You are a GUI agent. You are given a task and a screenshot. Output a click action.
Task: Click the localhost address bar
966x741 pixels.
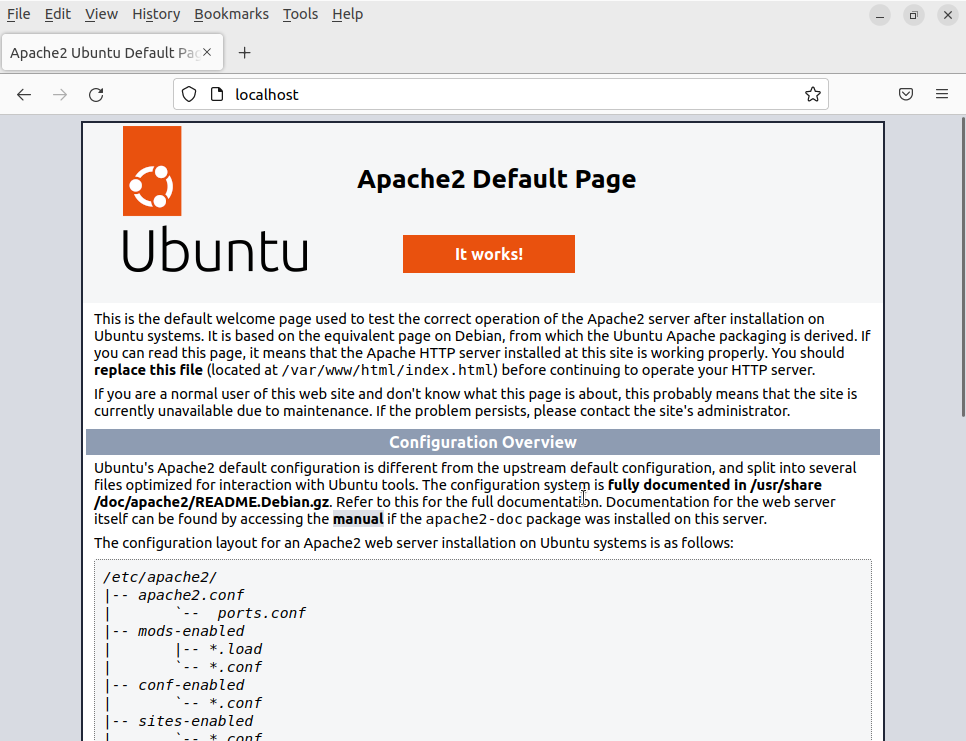[500, 94]
